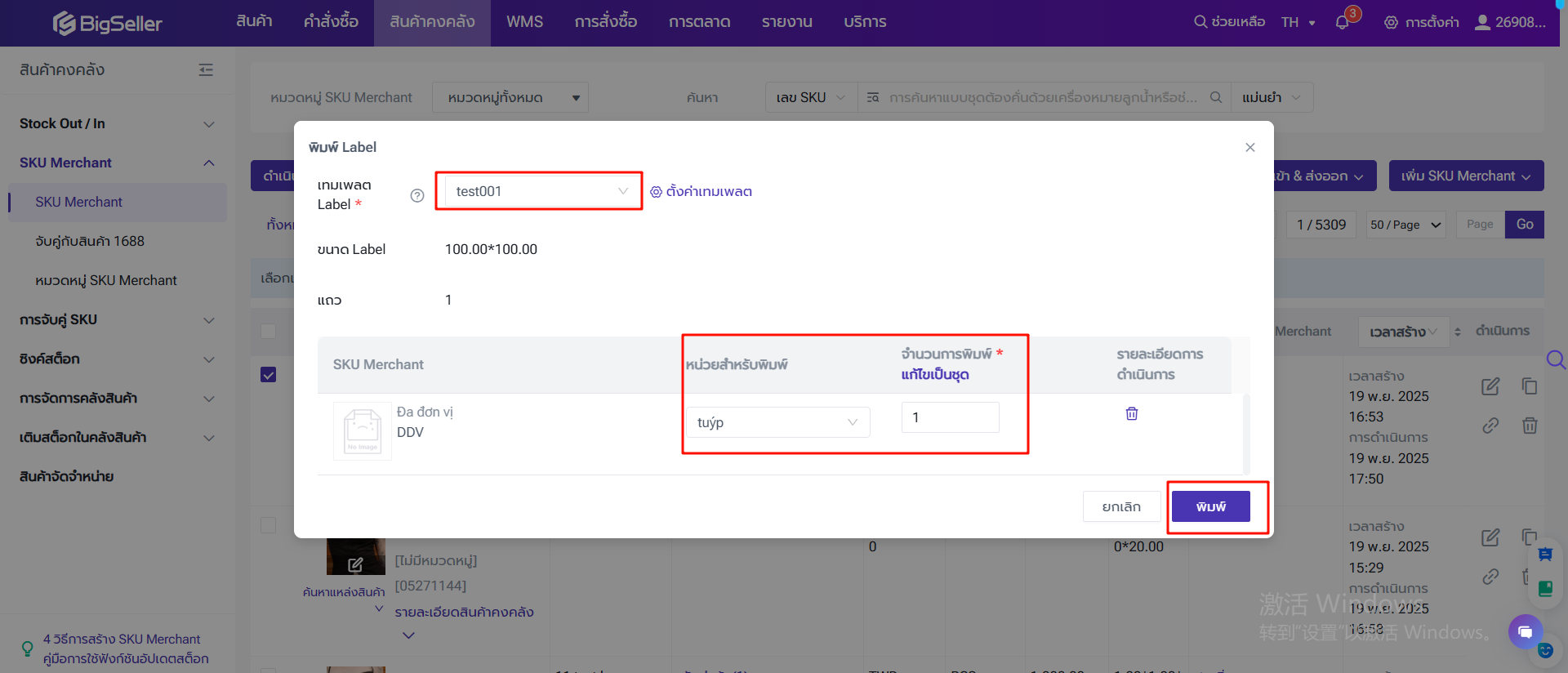Click the trash icon in the DDV row

click(1131, 414)
